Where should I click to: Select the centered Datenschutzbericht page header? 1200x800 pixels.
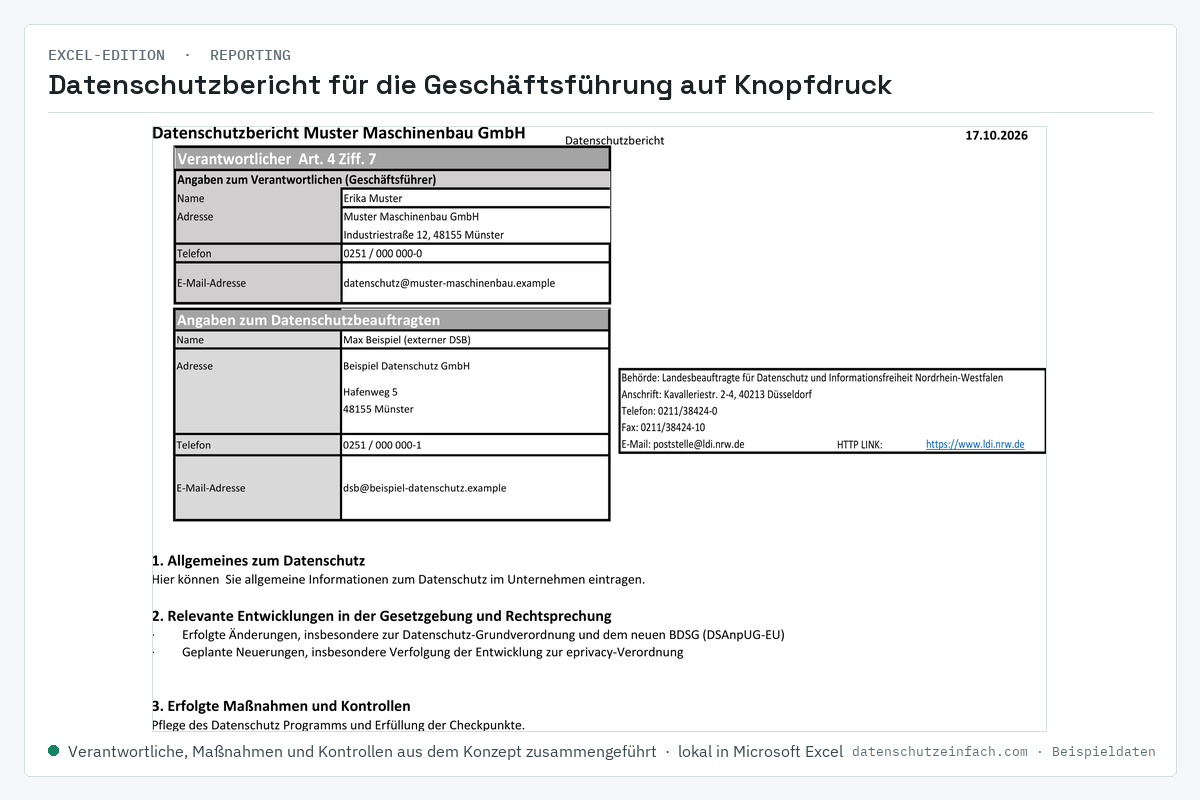click(614, 141)
